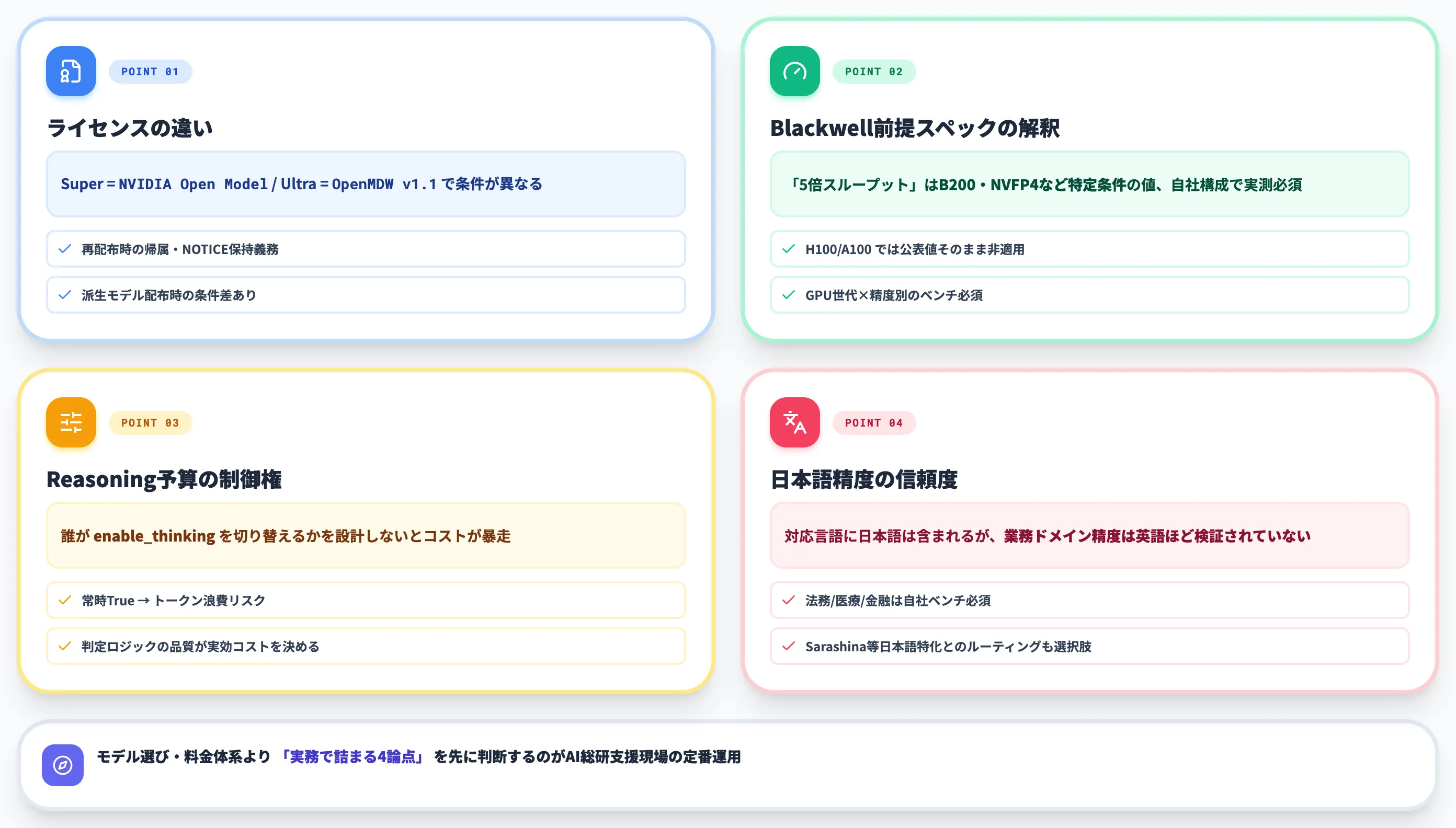1456x828 pixels.
Task: Click the text Sarashina等日本語特化とのルーティングも選択肢
Action: pos(949,647)
